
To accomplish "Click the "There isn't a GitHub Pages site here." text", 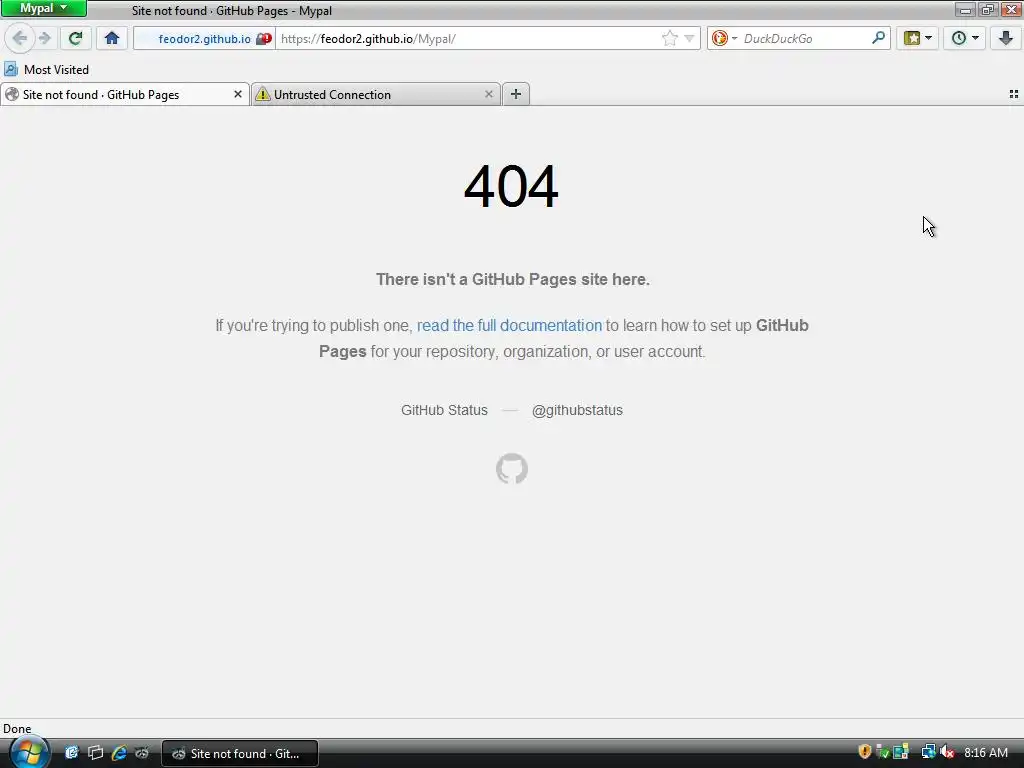I will 513,280.
